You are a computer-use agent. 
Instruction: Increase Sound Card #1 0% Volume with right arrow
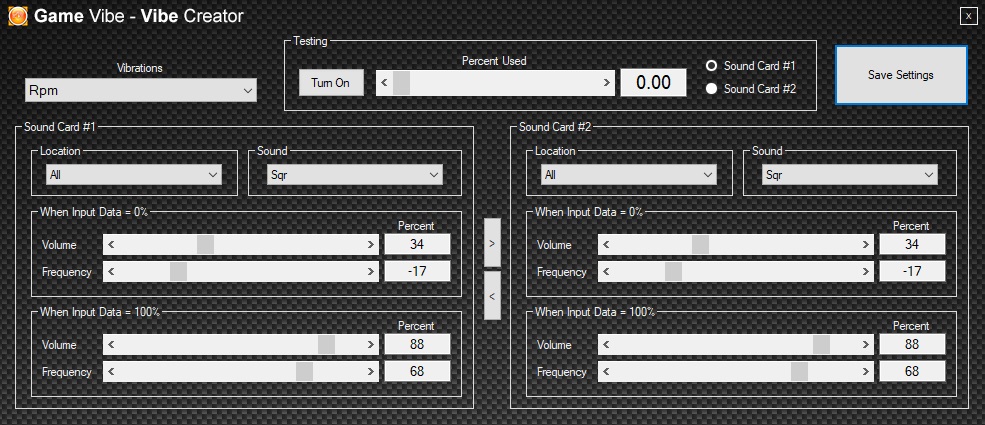click(x=371, y=245)
